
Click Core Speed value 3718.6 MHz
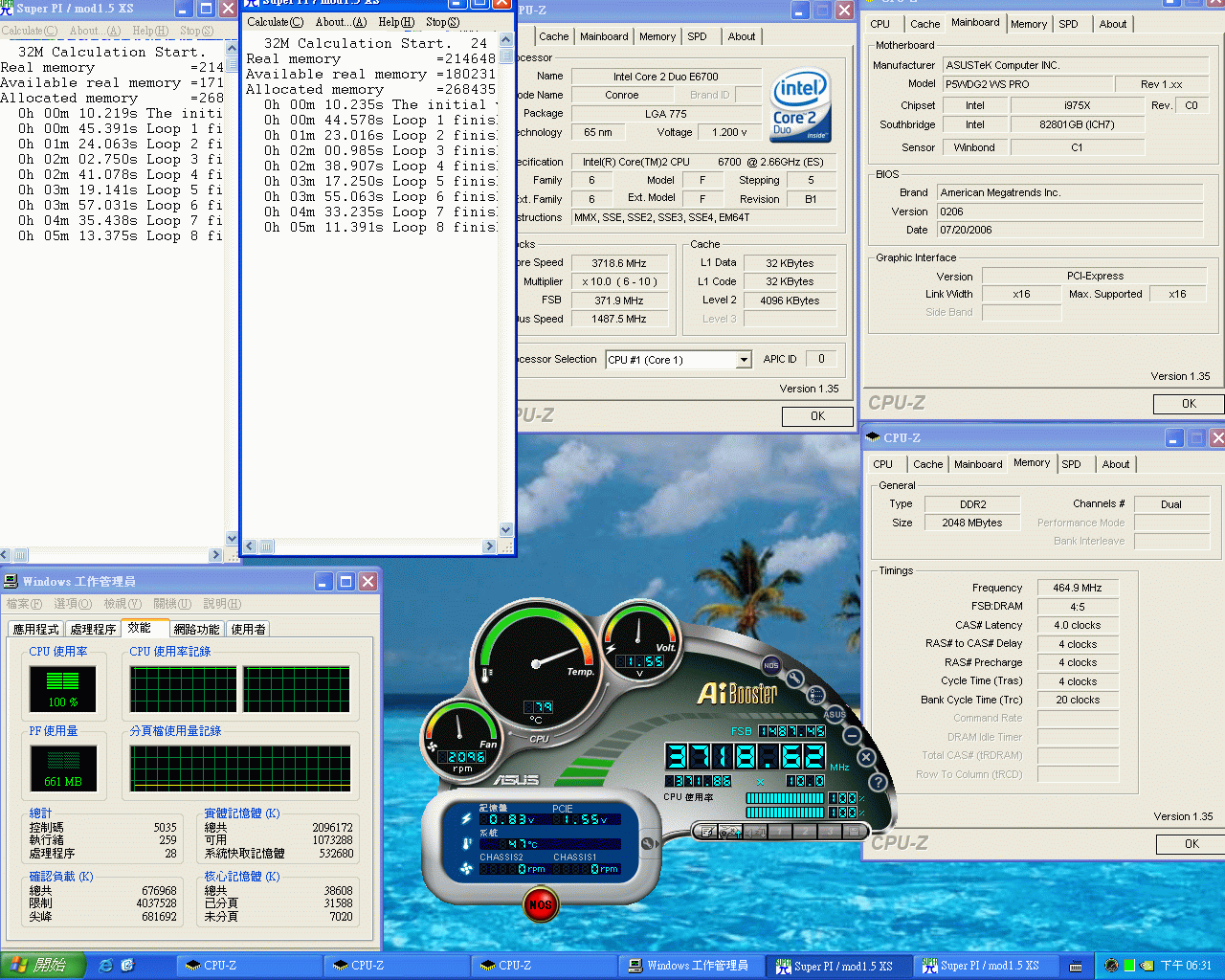618,263
